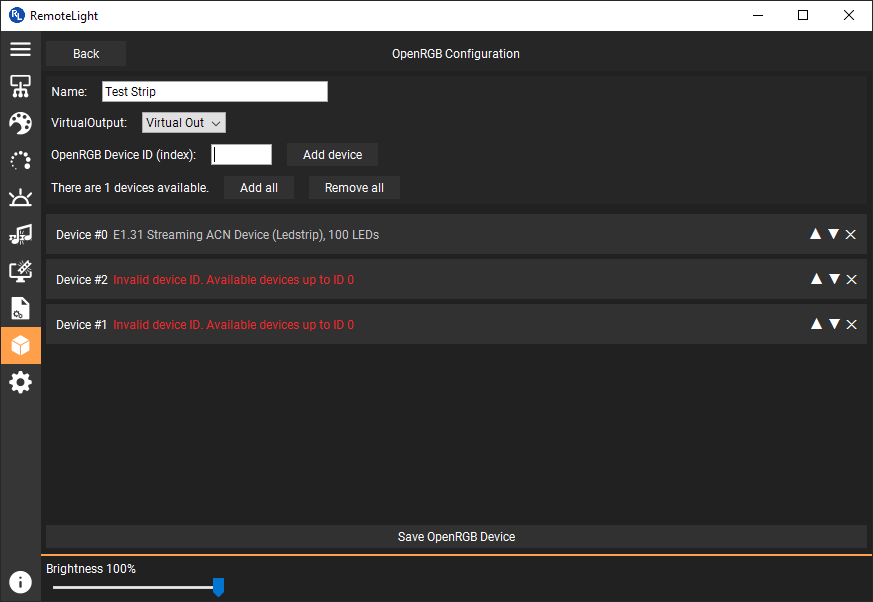Viewport: 873px width, 602px height.
Task: Open the Music Sync icon in sidebar
Action: click(21, 234)
